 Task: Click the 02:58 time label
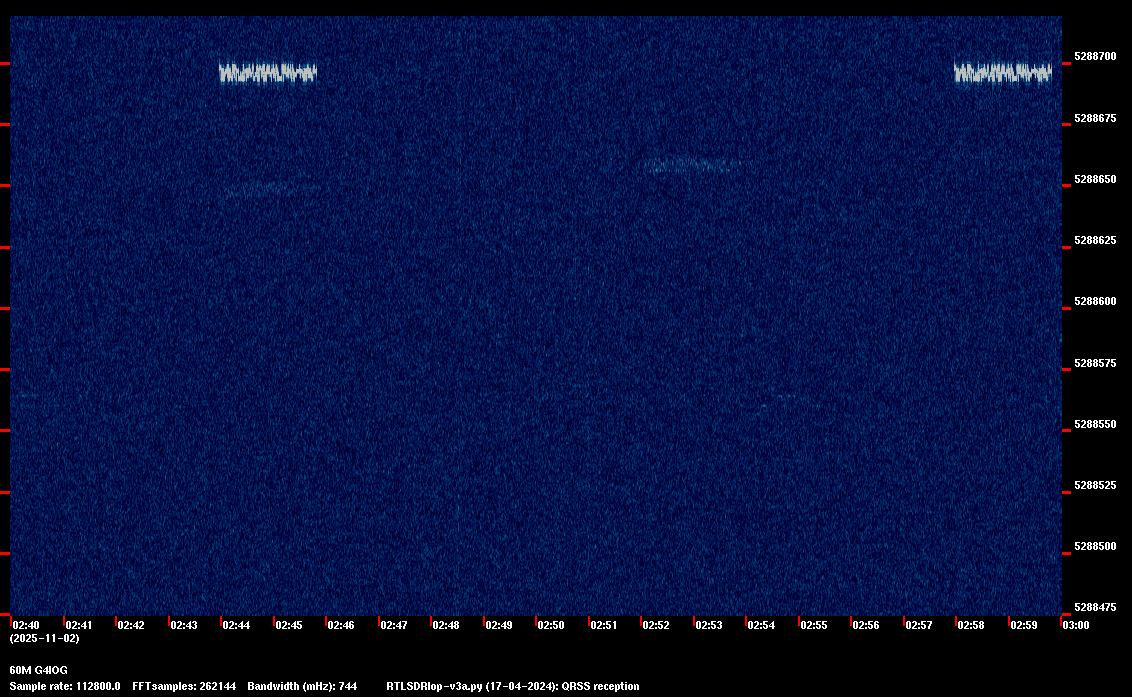pyautogui.click(x=970, y=625)
